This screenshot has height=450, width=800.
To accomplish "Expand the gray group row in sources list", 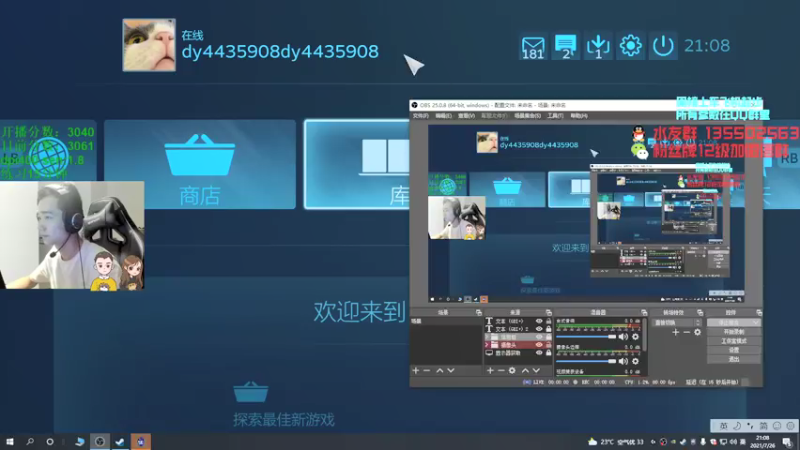I will [x=486, y=337].
